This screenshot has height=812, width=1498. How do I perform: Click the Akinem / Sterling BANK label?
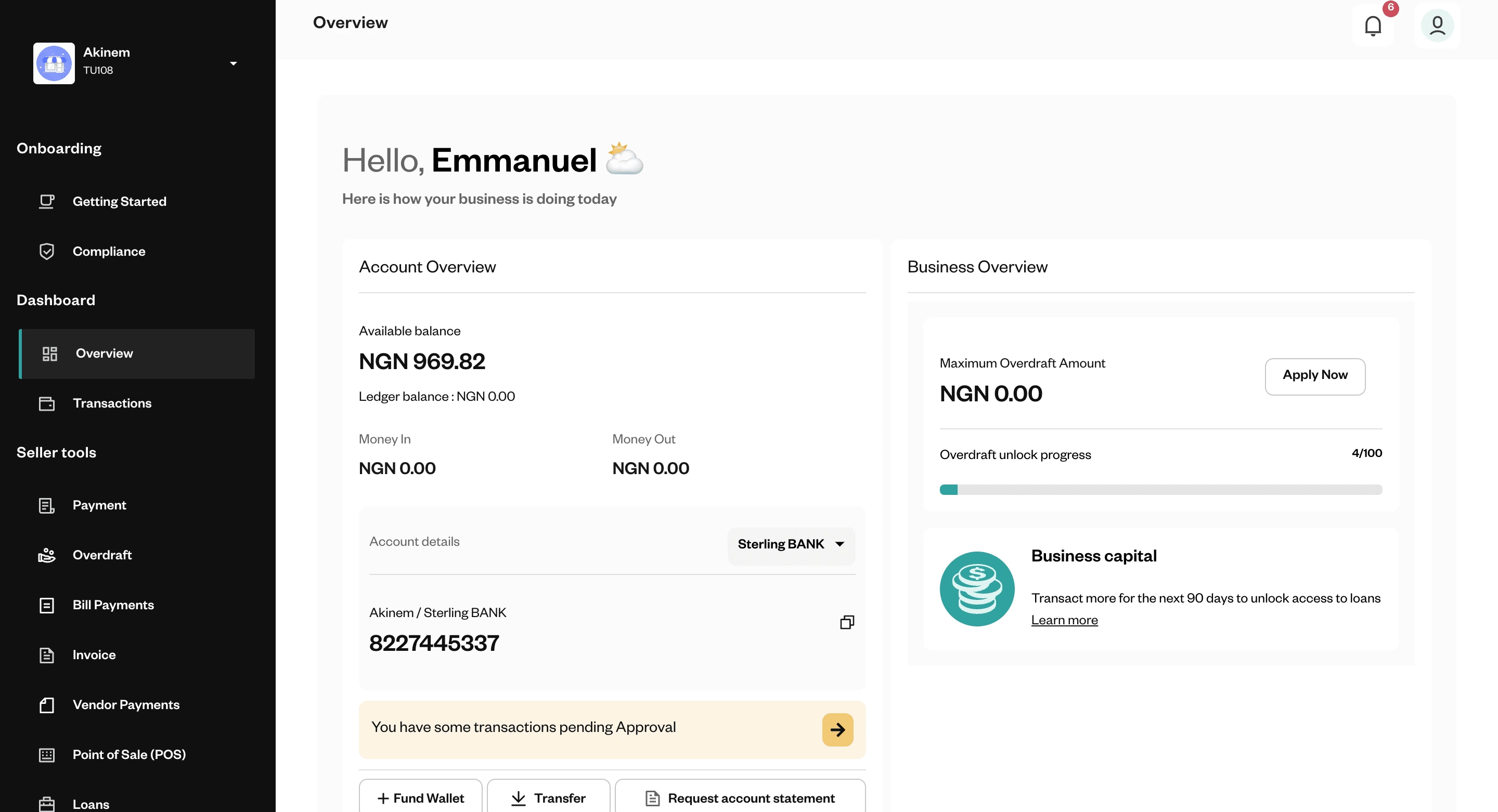(x=437, y=613)
